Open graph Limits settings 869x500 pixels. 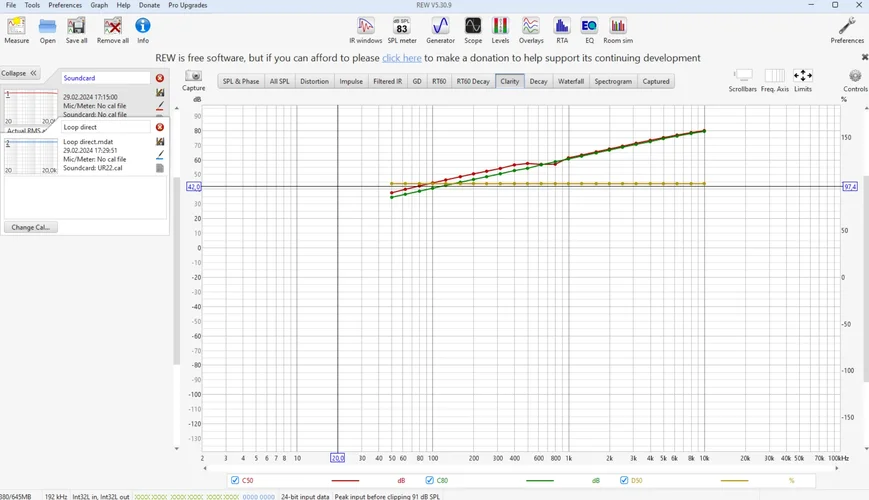pyautogui.click(x=803, y=80)
